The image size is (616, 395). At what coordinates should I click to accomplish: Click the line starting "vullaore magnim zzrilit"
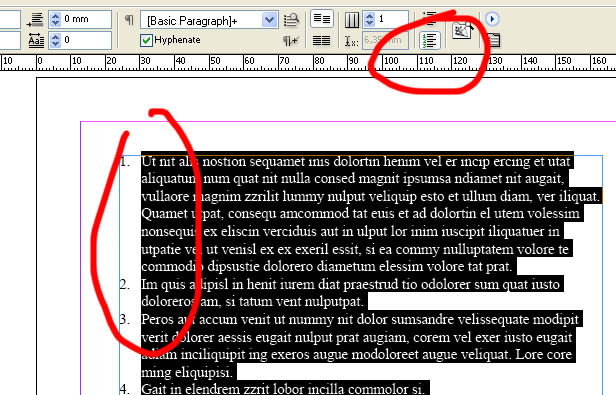pos(370,196)
